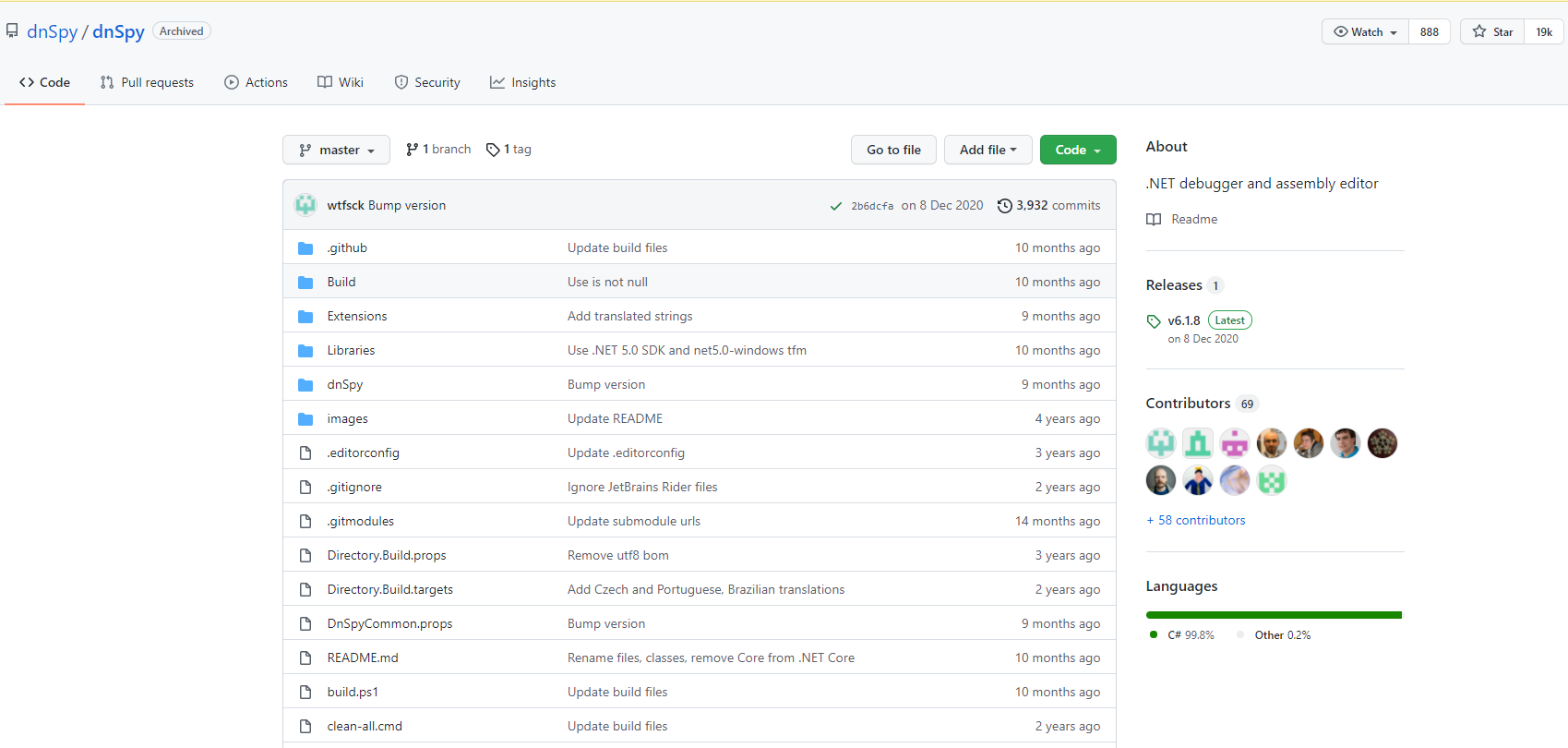Open the Watch dropdown

click(x=1366, y=31)
